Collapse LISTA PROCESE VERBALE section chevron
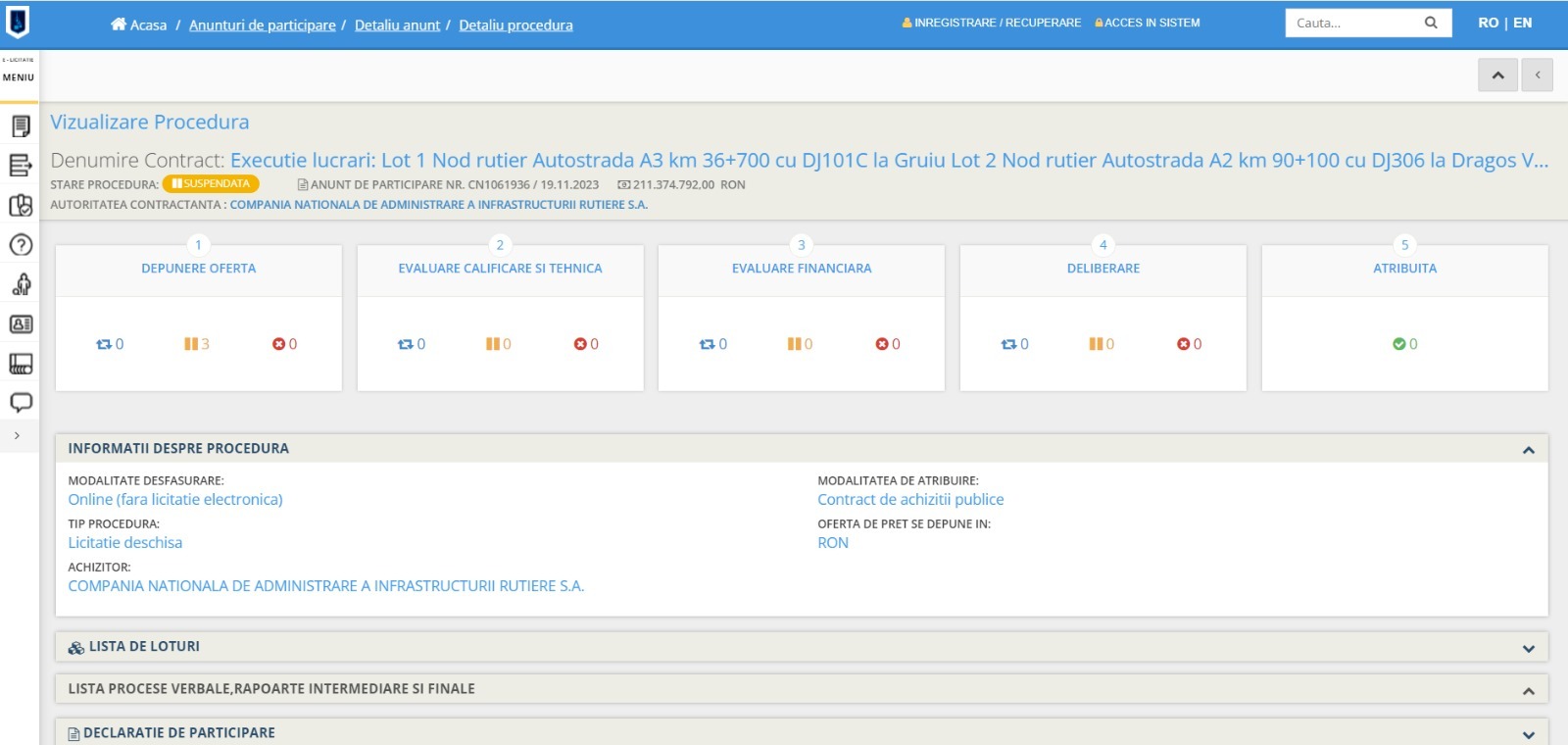Image resolution: width=1568 pixels, height=745 pixels. (1528, 691)
